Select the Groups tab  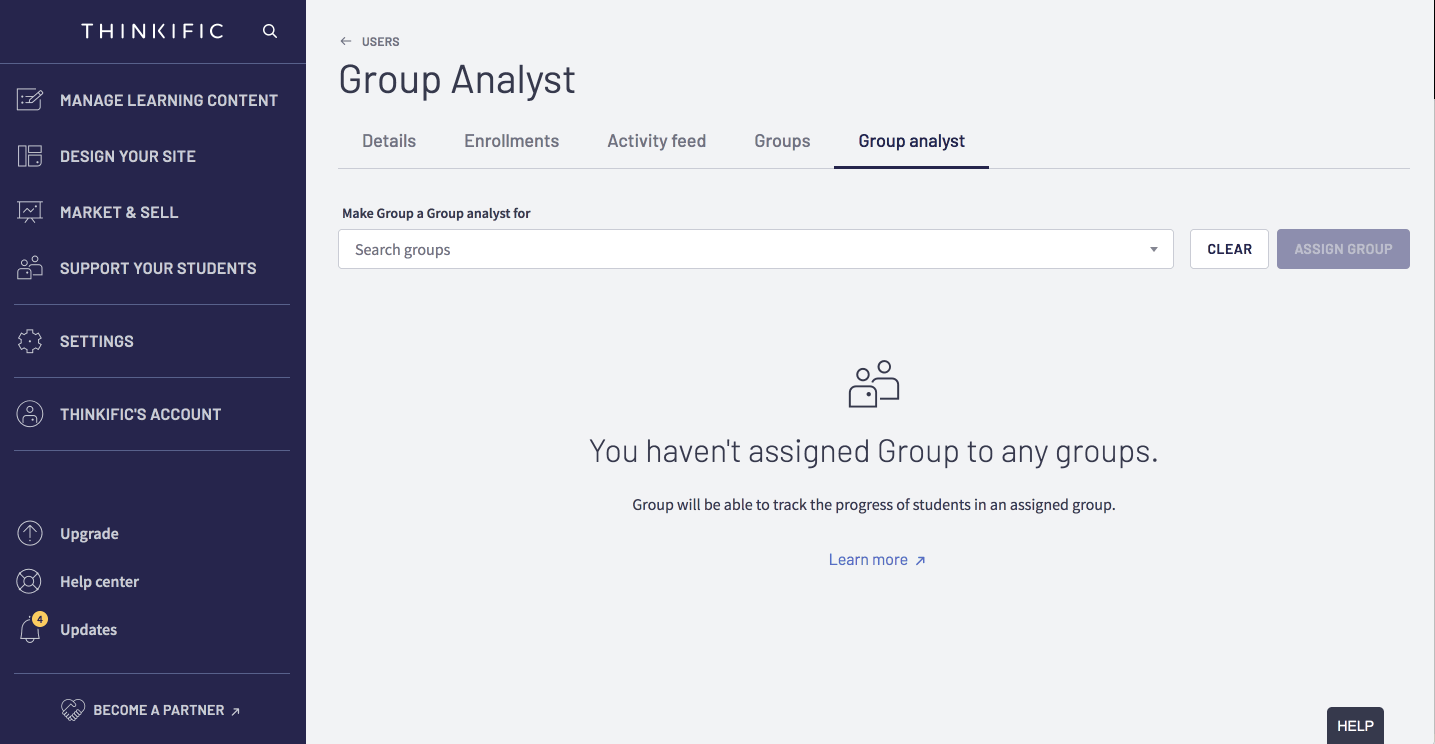click(782, 141)
